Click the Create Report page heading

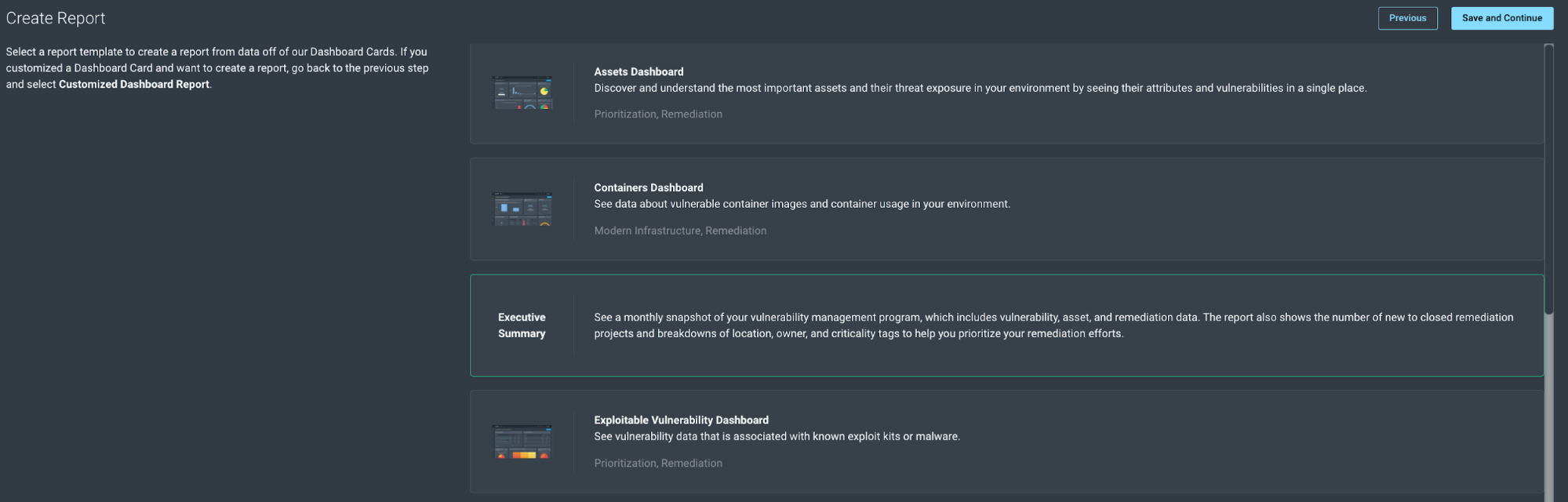[56, 18]
